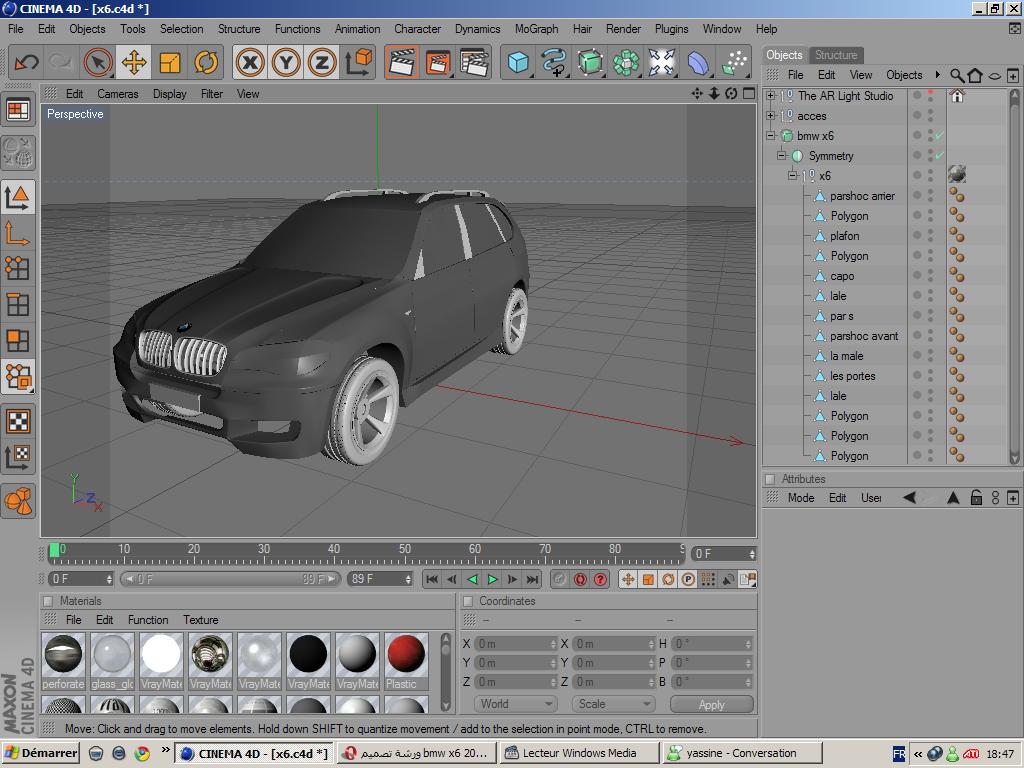Image resolution: width=1024 pixels, height=768 pixels.
Task: Toggle visibility dots for capo object
Action: pos(931,276)
